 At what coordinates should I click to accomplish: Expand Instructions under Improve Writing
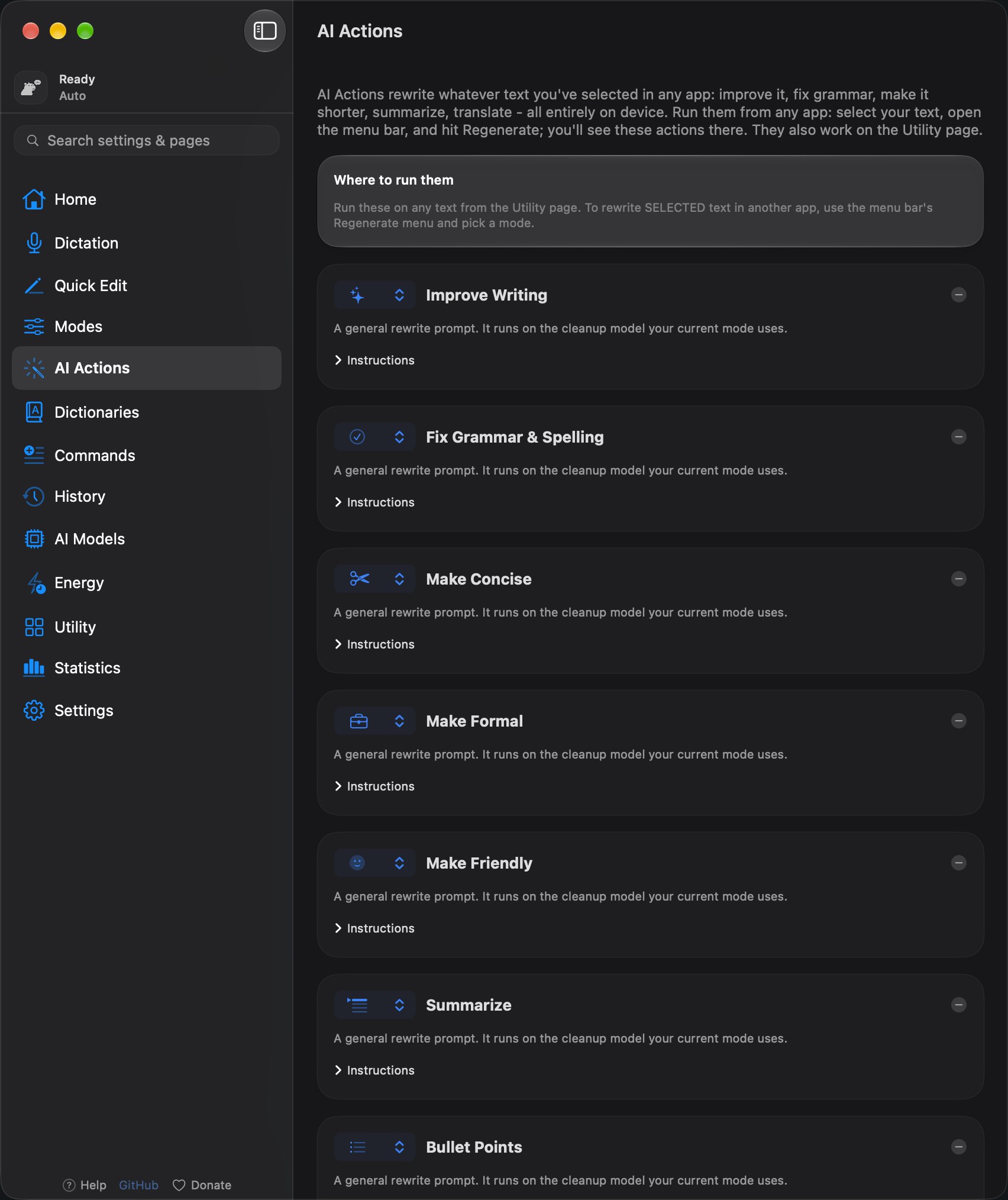(374, 360)
